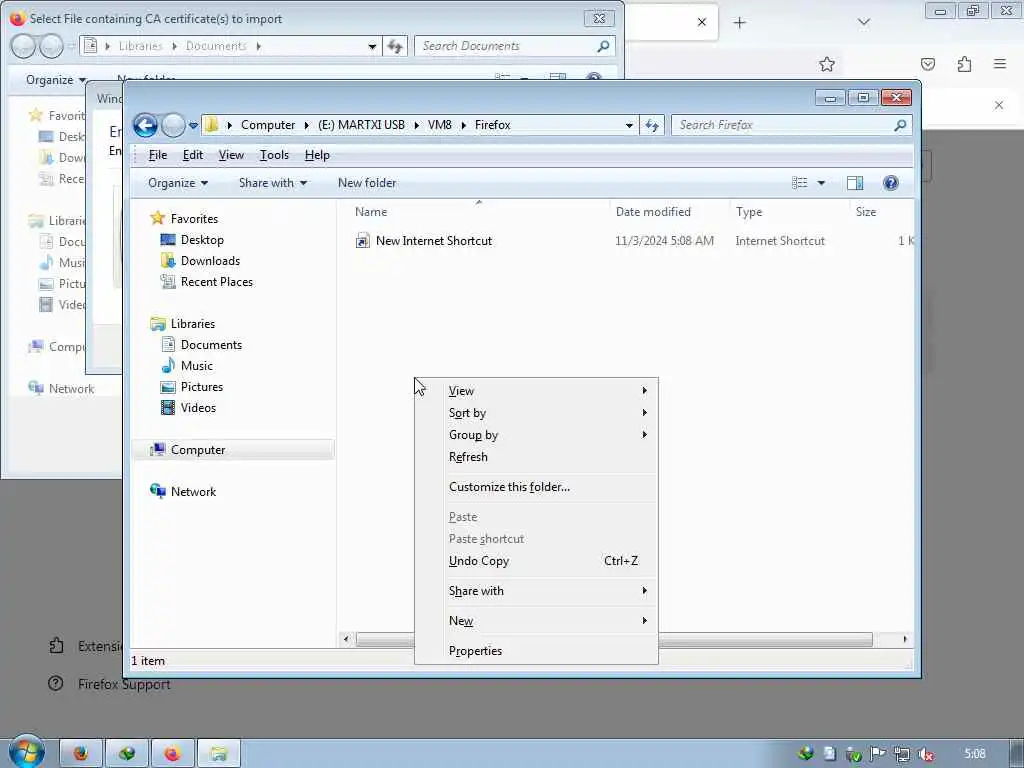This screenshot has height=768, width=1024.
Task: Click VM8 in the address breadcrumb
Action: (x=440, y=125)
